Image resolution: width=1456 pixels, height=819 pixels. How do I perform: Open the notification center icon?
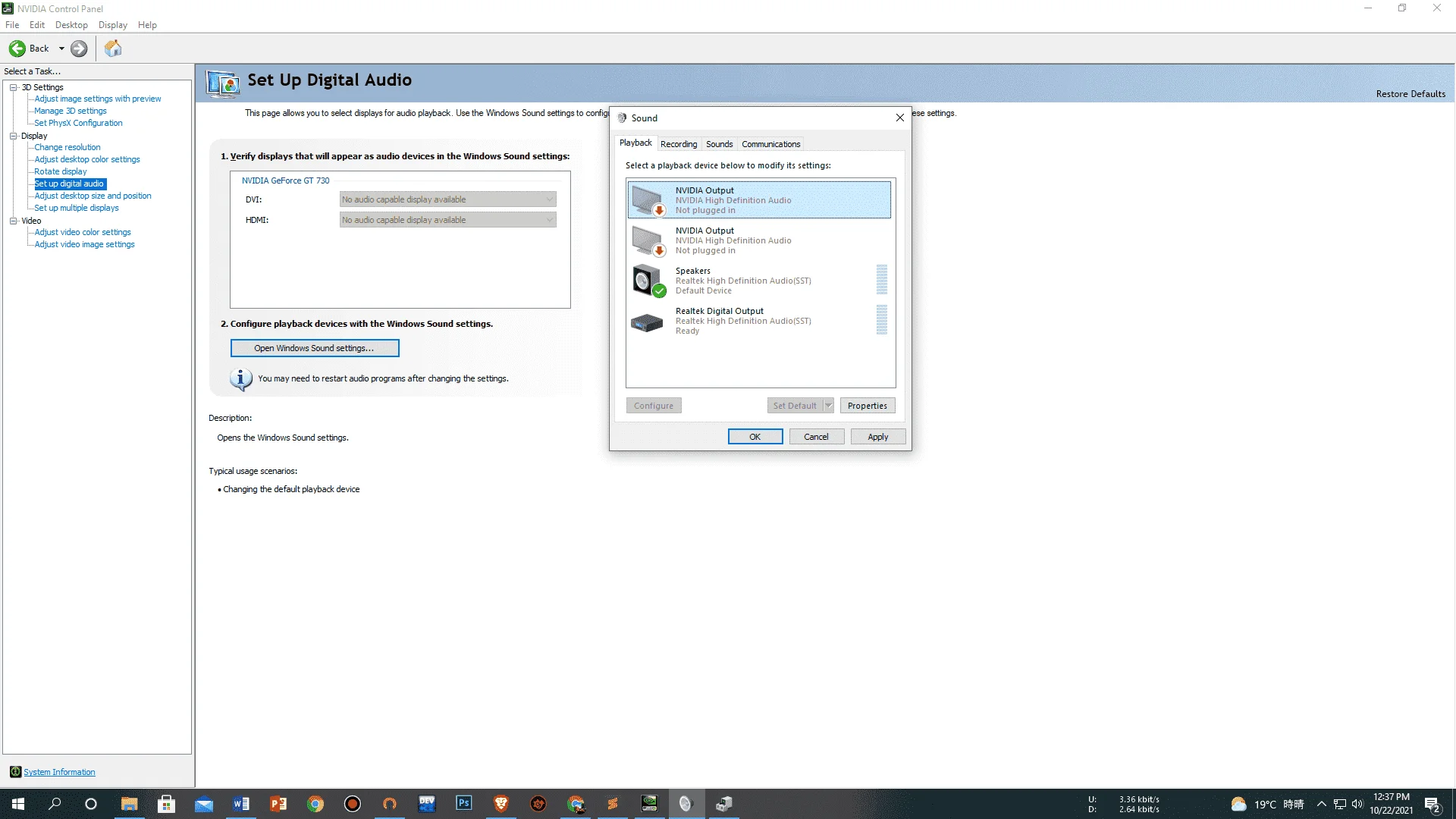1432,804
